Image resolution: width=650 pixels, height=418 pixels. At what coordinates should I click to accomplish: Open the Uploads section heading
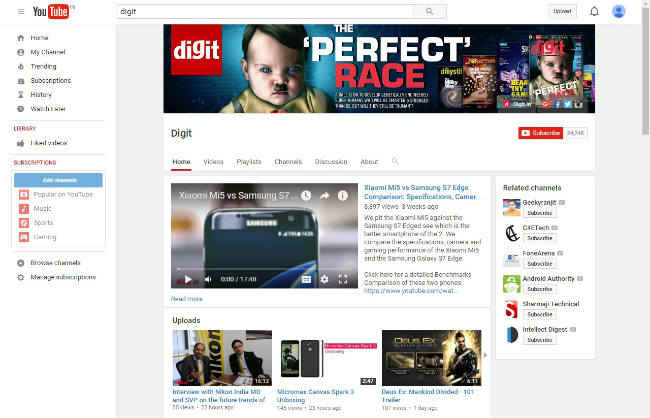click(x=186, y=321)
